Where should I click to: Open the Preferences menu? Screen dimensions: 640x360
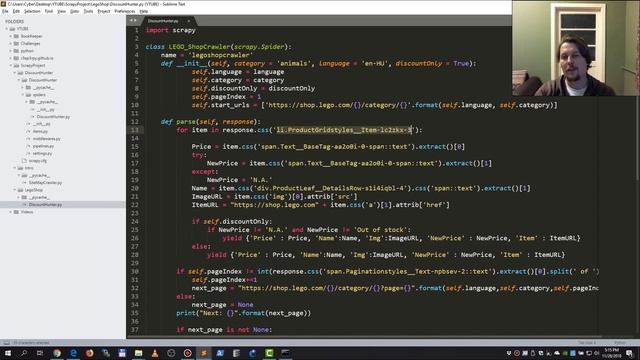(x=124, y=11)
